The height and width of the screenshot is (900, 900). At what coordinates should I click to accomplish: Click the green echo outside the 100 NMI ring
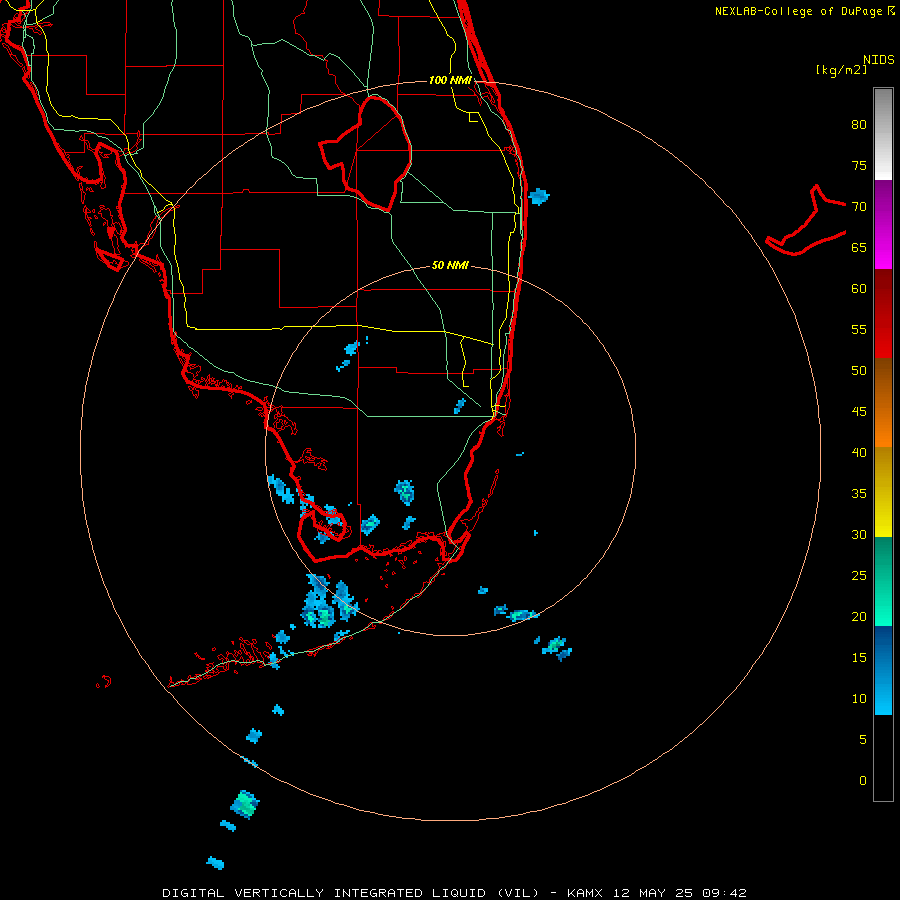[x=245, y=804]
